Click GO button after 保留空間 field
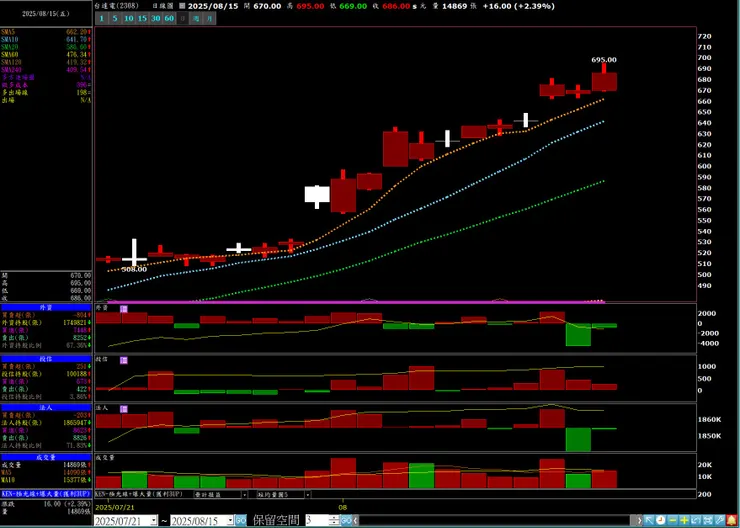This screenshot has height=528, width=740. click(346, 520)
